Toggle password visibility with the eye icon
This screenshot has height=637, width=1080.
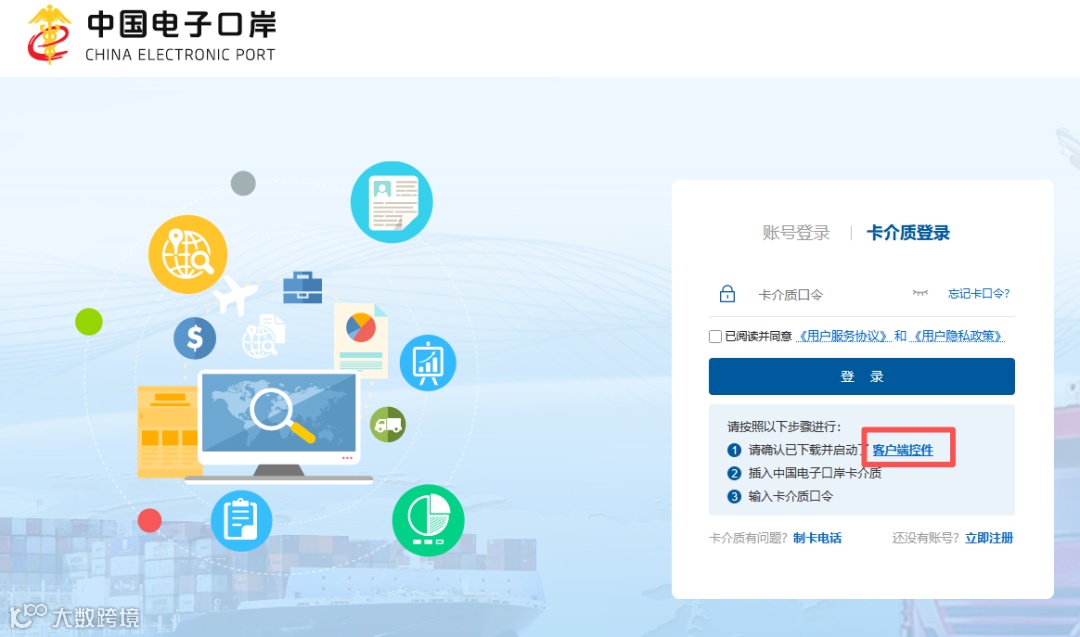pos(920,293)
